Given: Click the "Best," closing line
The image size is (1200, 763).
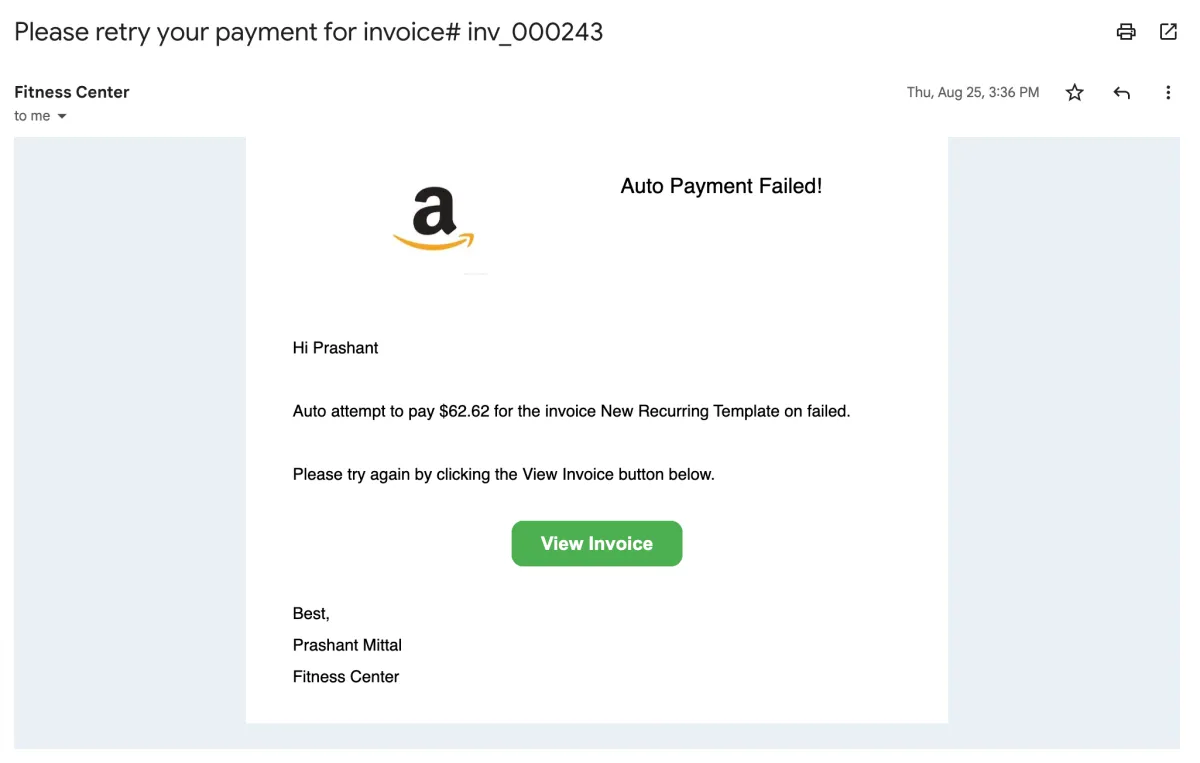Looking at the screenshot, I should click(311, 613).
